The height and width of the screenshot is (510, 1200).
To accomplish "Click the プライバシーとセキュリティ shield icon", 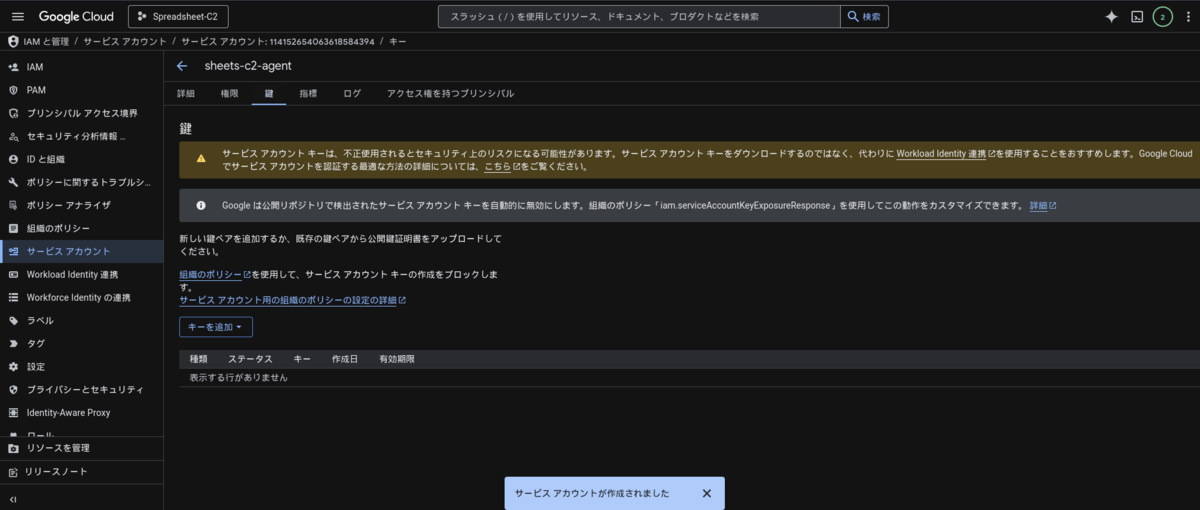I will pos(13,390).
